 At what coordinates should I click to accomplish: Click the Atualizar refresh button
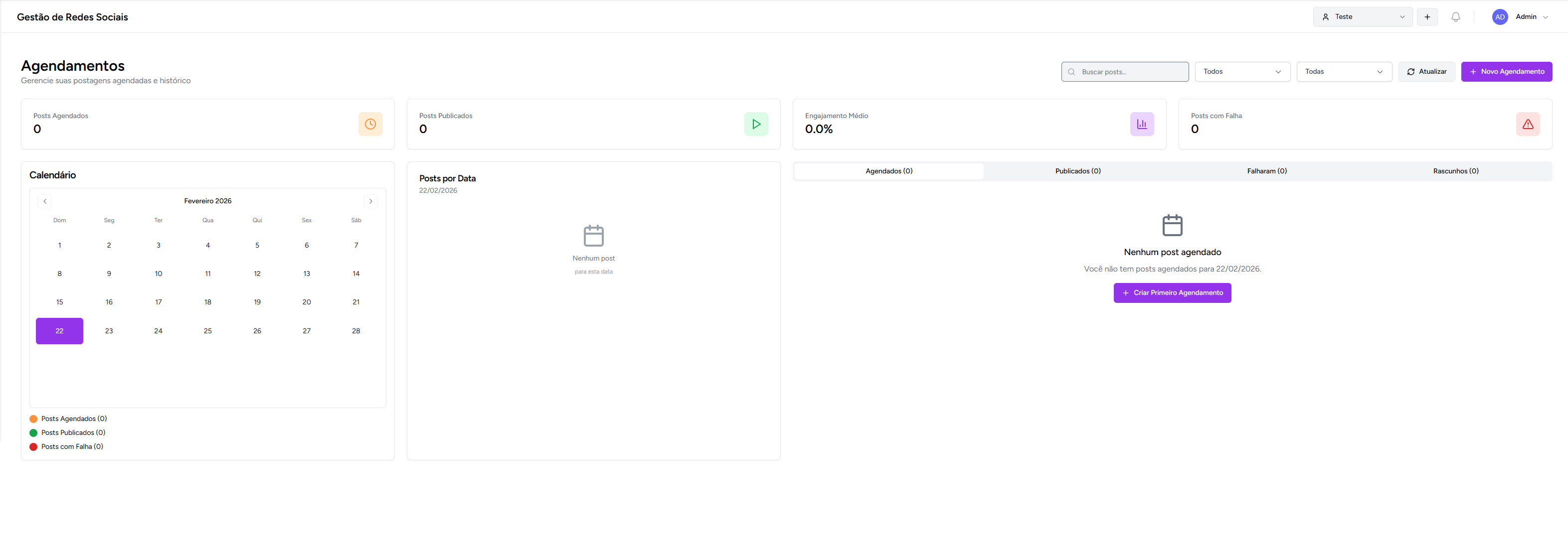point(1426,72)
